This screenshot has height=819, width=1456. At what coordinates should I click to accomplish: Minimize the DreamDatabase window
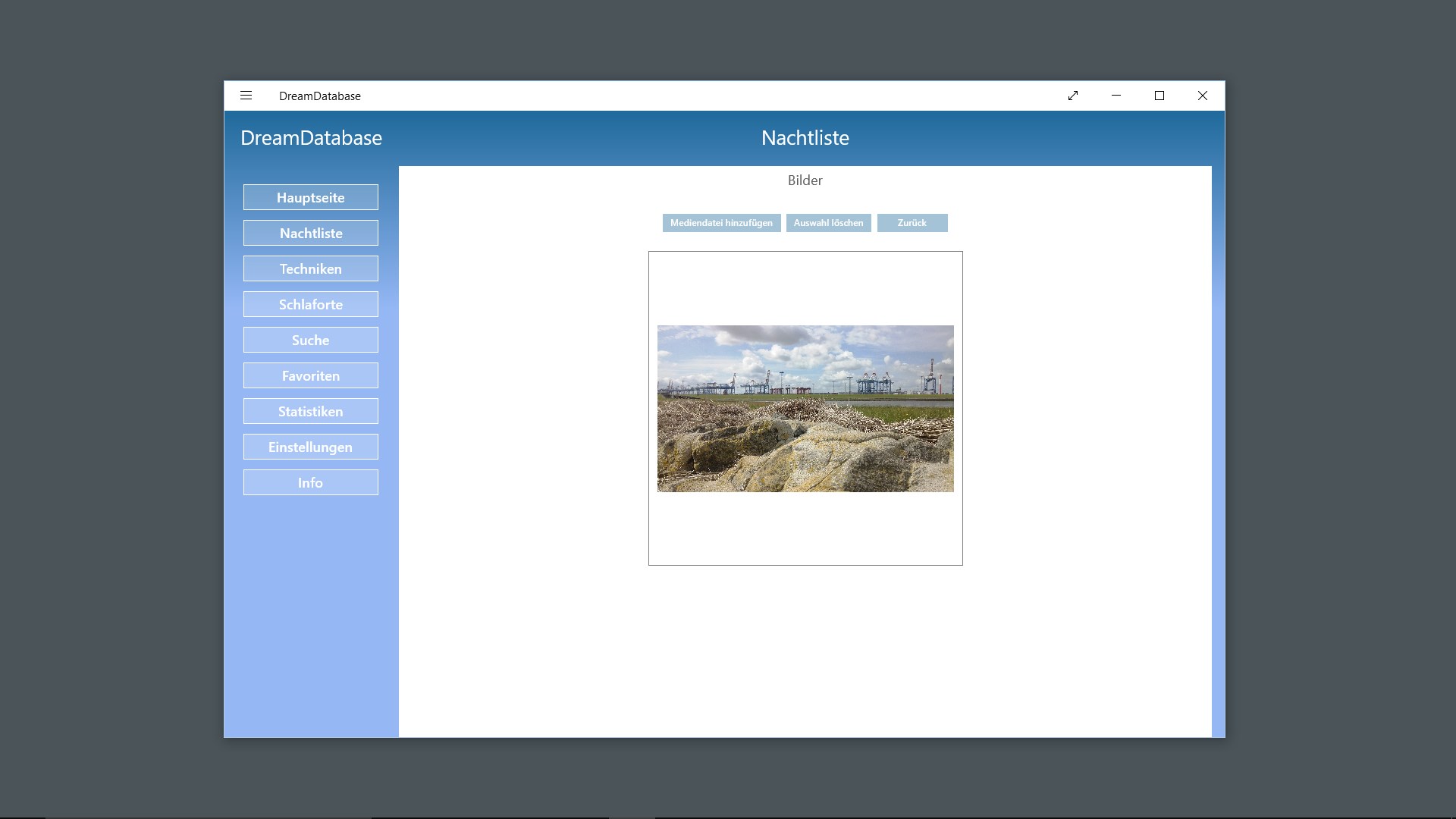(1116, 96)
